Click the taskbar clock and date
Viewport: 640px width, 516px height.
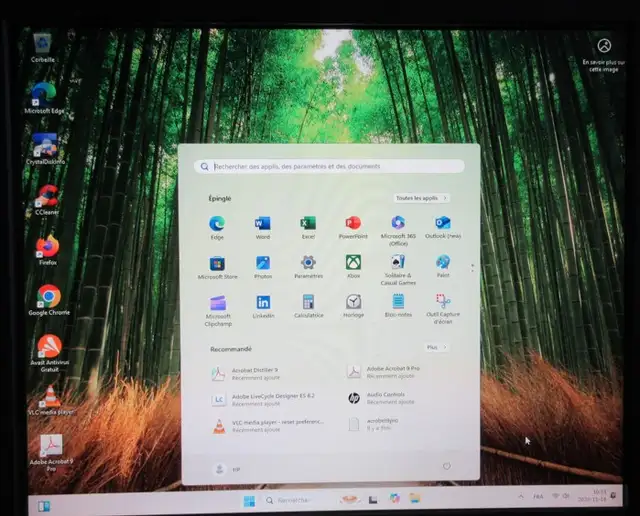click(x=592, y=496)
